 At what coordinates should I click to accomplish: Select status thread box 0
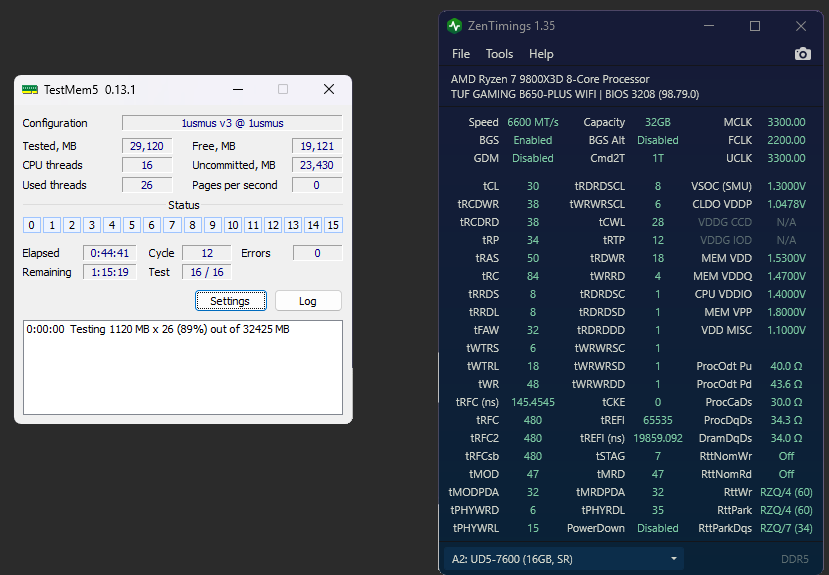pyautogui.click(x=32, y=225)
